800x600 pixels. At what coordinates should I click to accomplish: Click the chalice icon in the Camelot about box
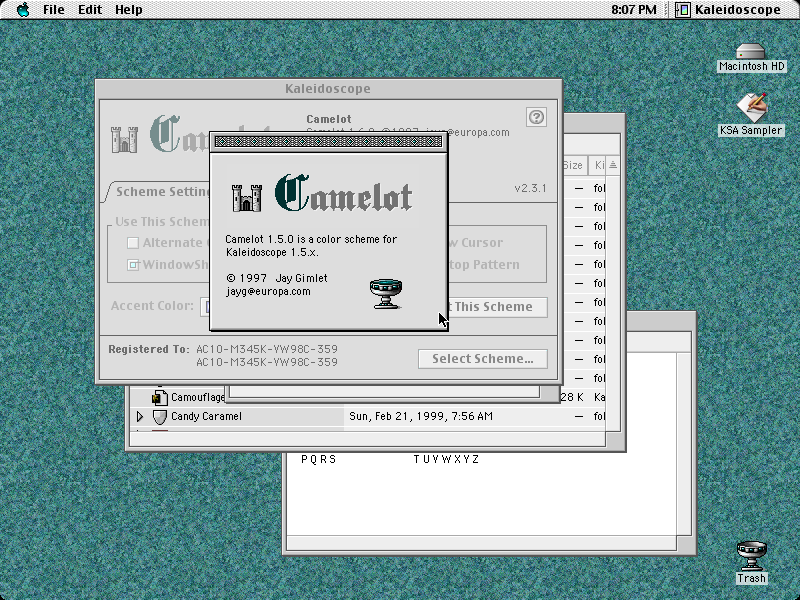tap(386, 293)
